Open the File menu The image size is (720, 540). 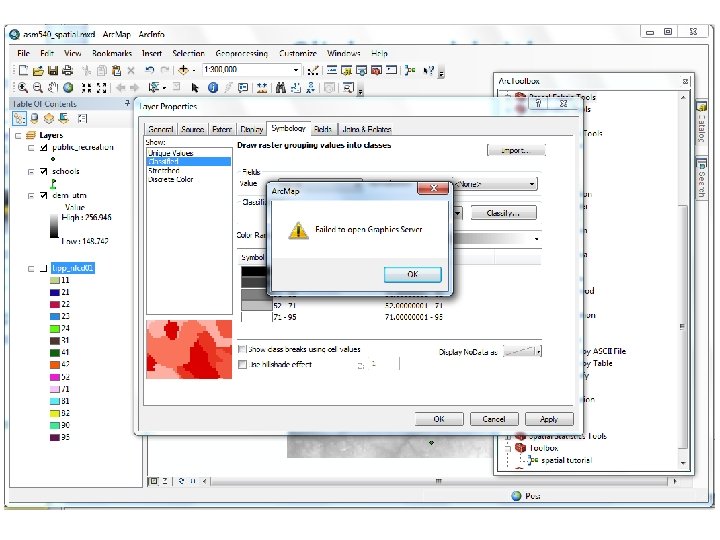click(x=23, y=53)
